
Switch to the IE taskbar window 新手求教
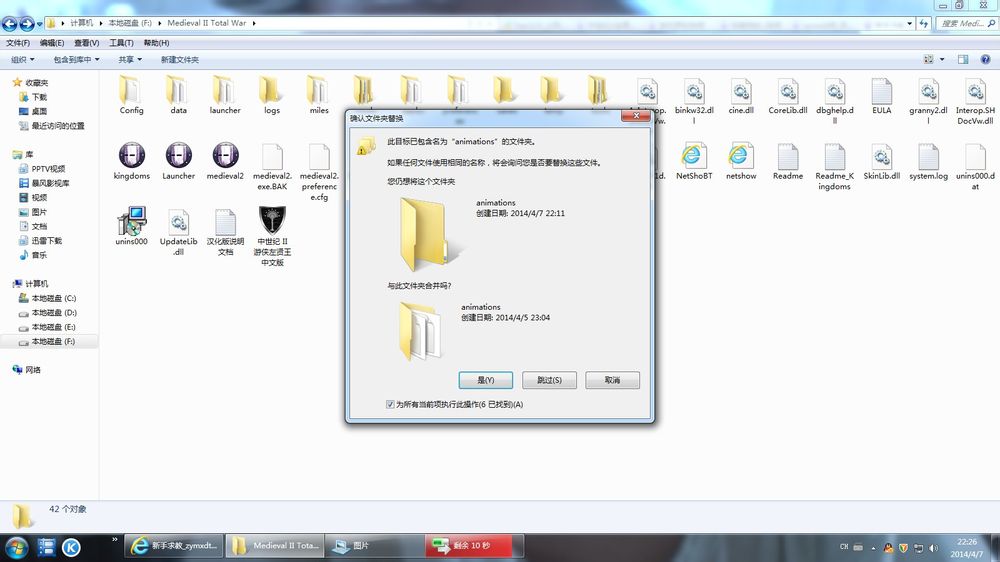(x=173, y=546)
